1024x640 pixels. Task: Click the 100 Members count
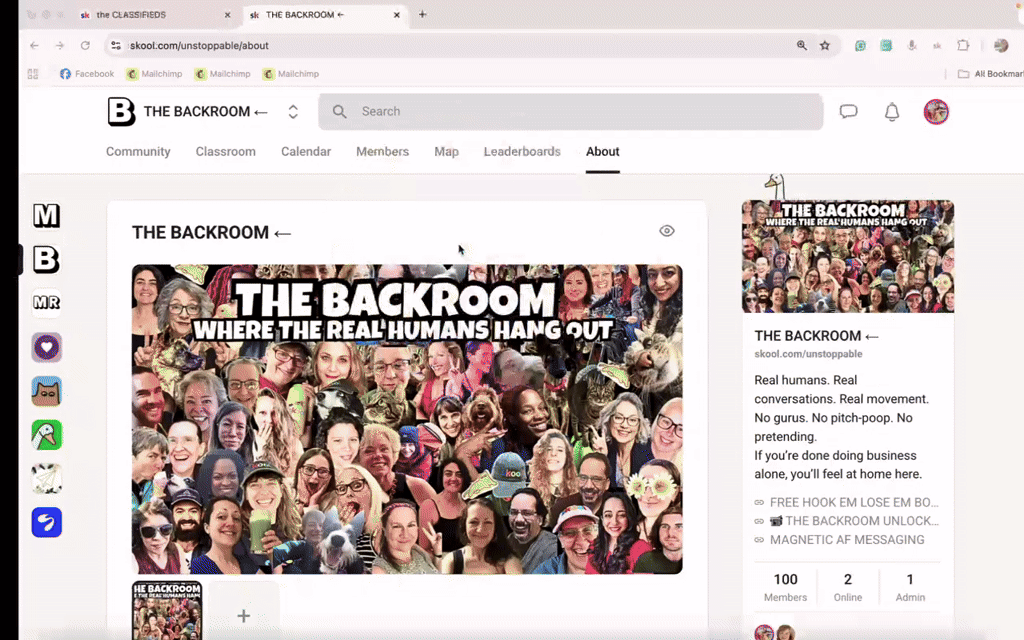tap(785, 587)
